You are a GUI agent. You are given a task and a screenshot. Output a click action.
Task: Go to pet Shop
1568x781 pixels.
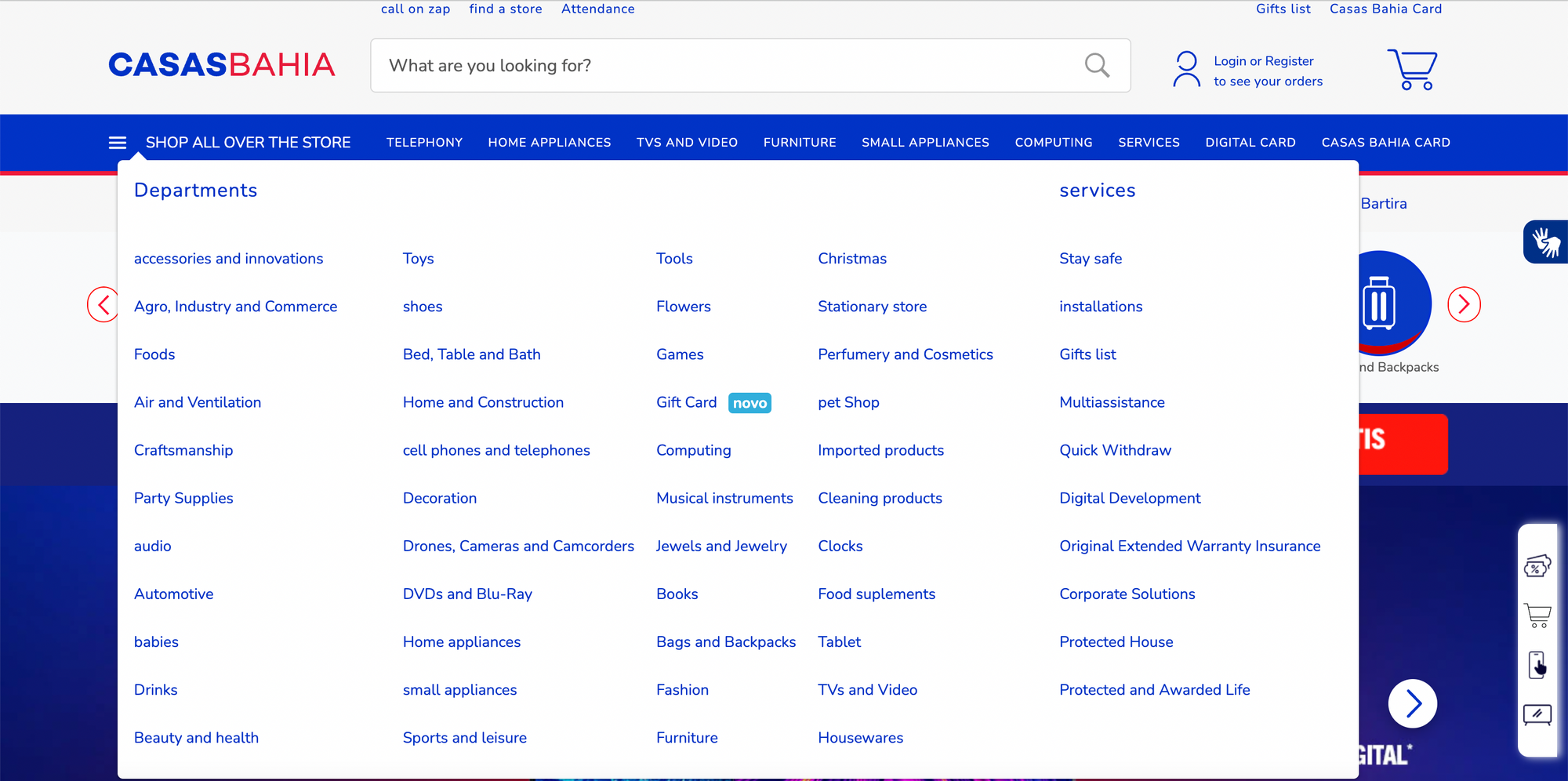[848, 402]
